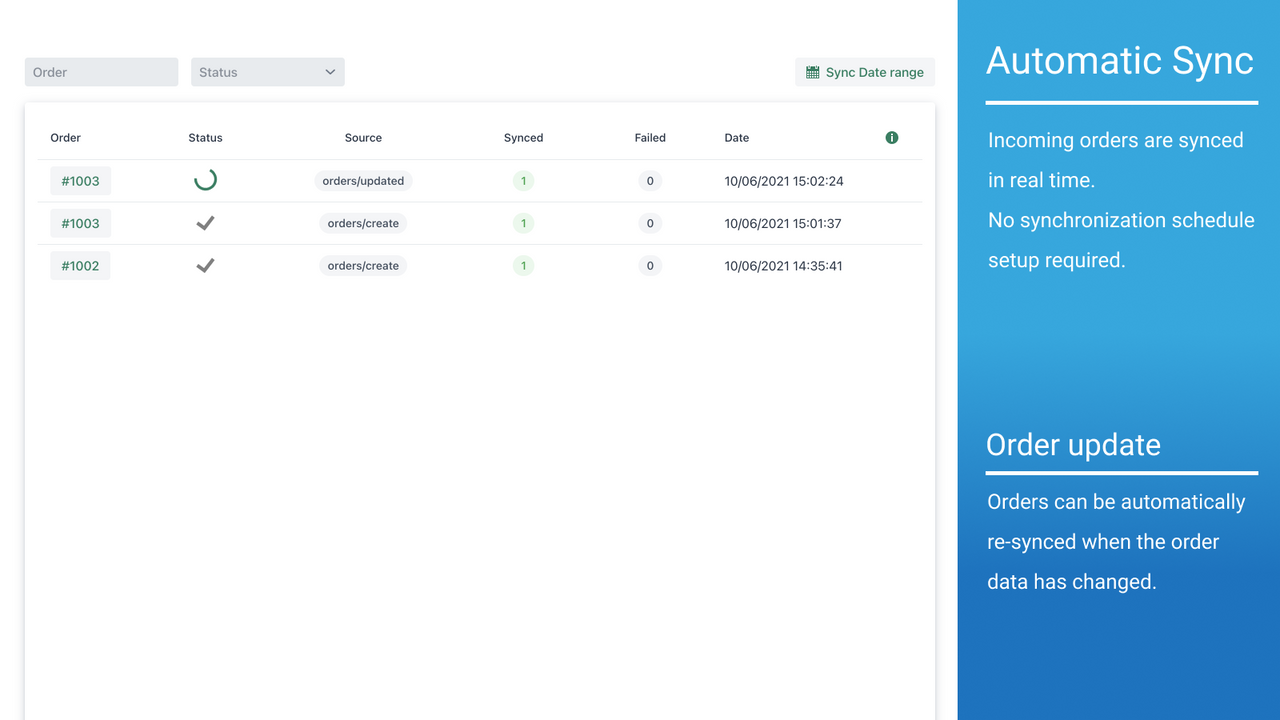Screen dimensions: 1280x720
Task: Click the synced count badge for order #1002
Action: click(523, 266)
